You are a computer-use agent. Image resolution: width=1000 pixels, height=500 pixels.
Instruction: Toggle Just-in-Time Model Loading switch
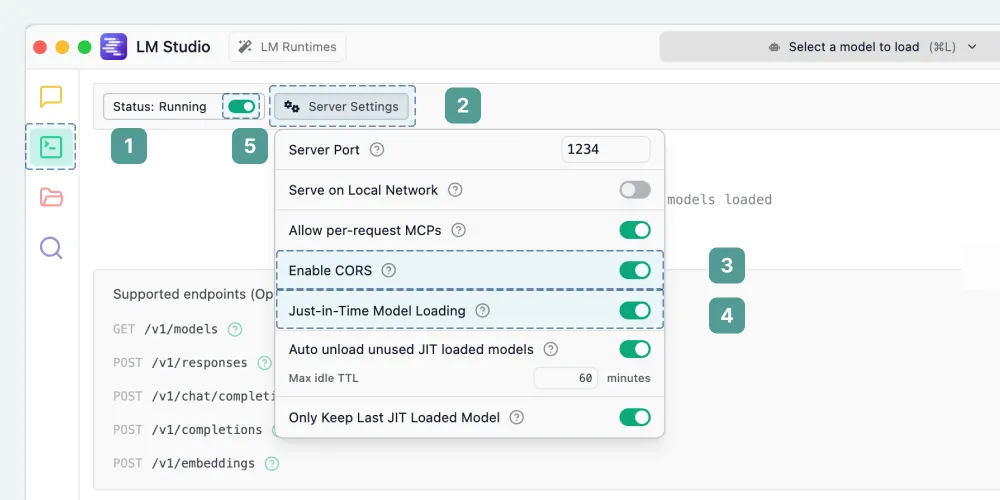pos(635,311)
